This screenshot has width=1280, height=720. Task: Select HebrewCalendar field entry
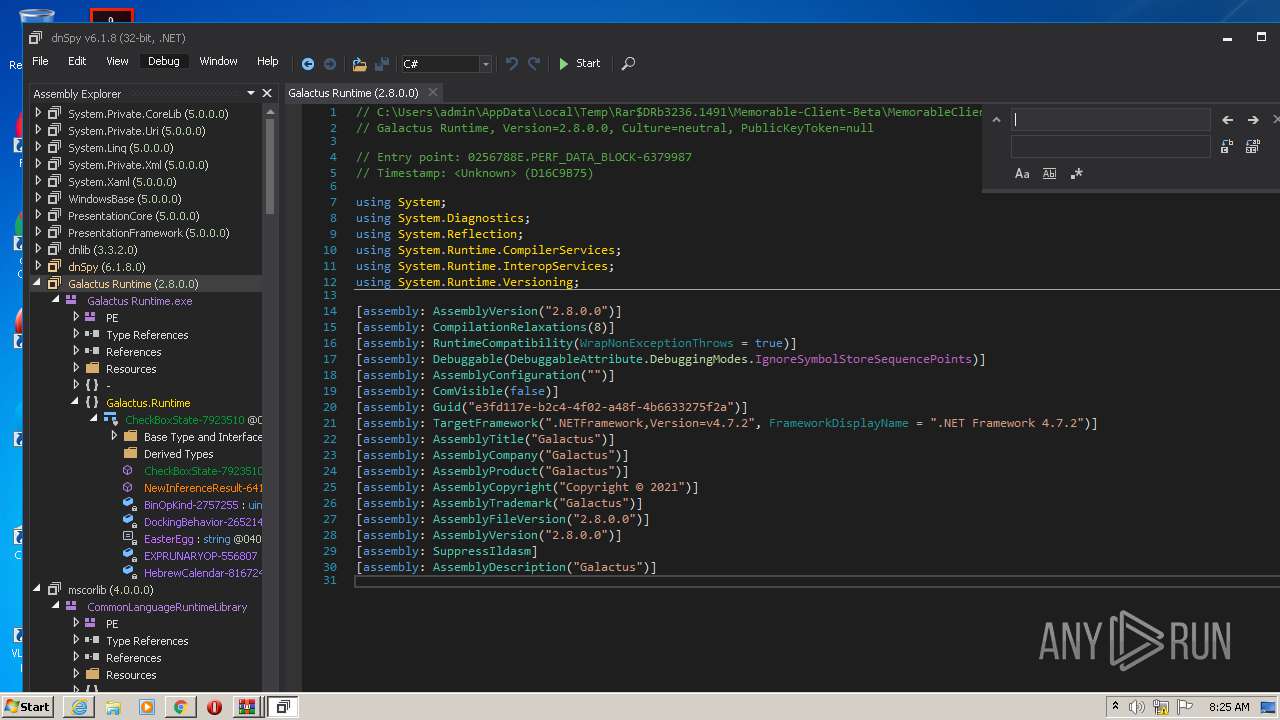tap(203, 573)
